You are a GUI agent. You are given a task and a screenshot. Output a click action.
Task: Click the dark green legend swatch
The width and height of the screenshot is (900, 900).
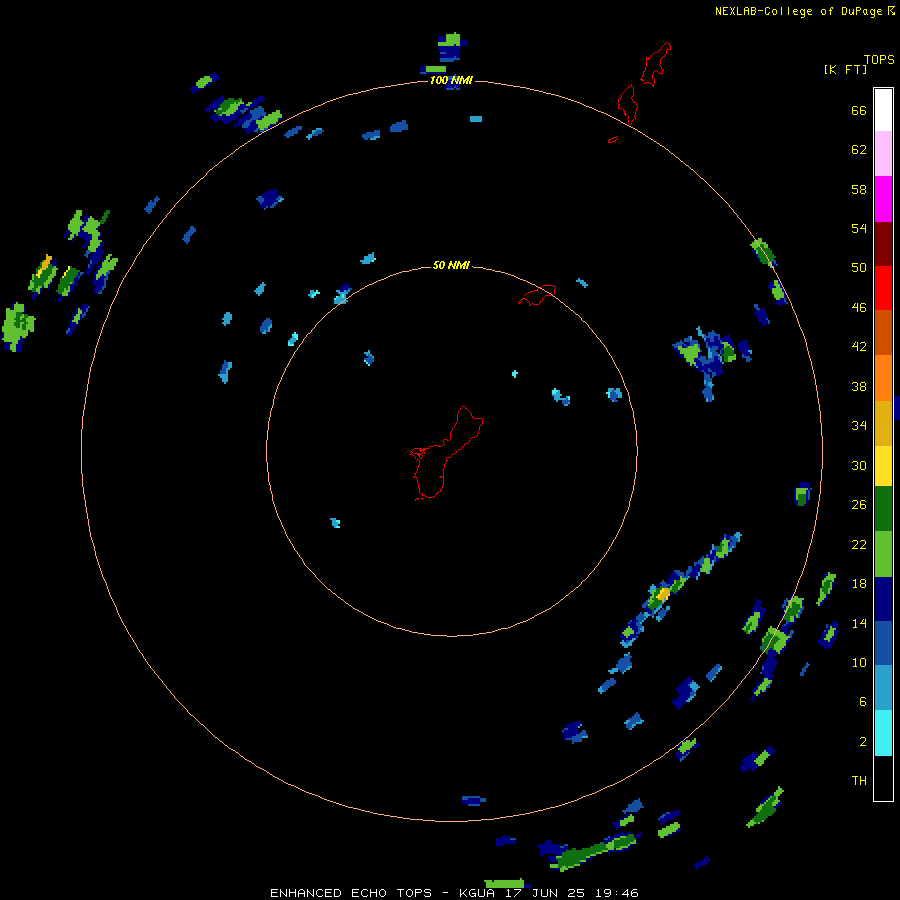tap(883, 509)
